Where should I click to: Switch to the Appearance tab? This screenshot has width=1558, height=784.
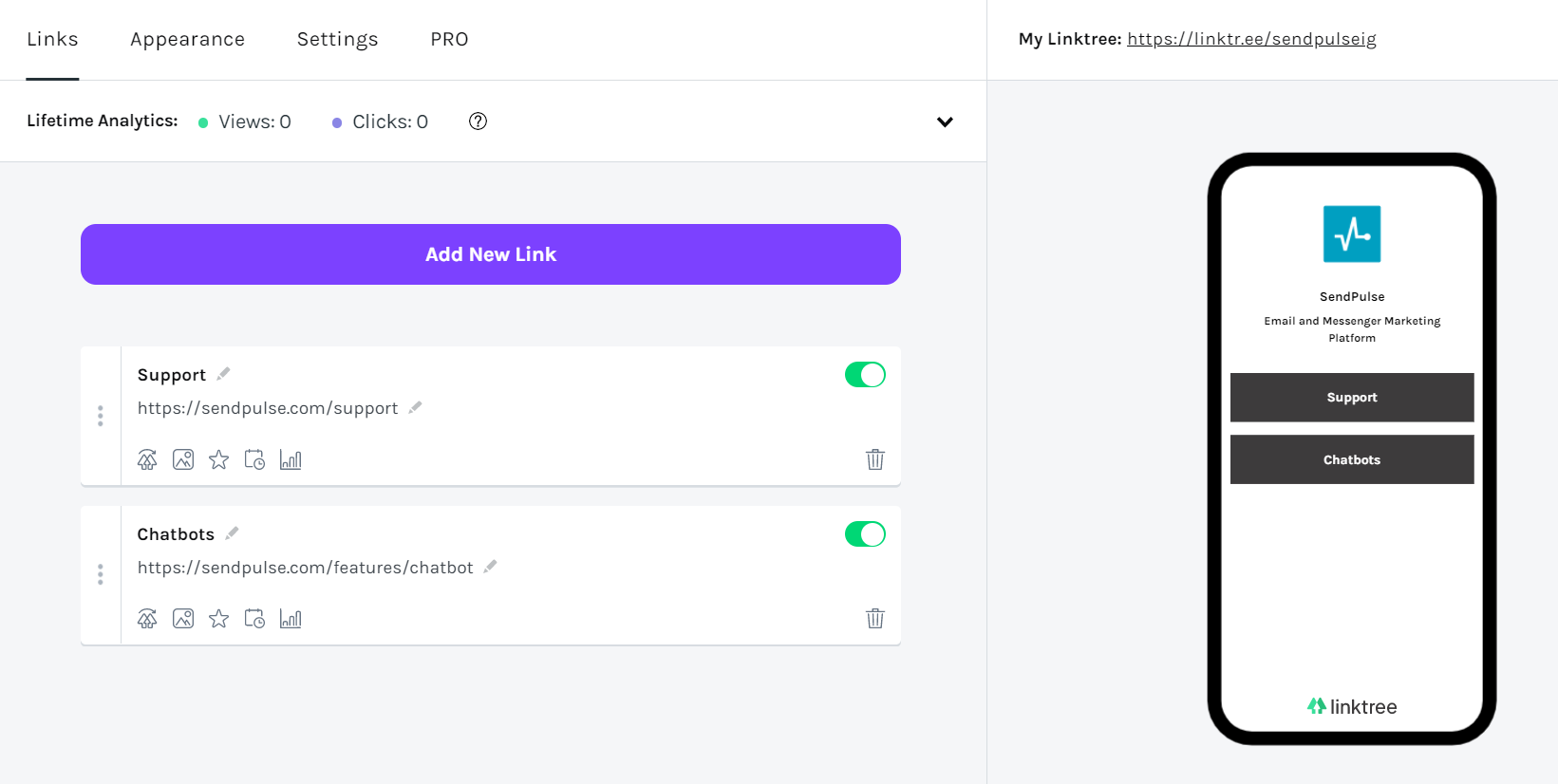click(x=187, y=39)
